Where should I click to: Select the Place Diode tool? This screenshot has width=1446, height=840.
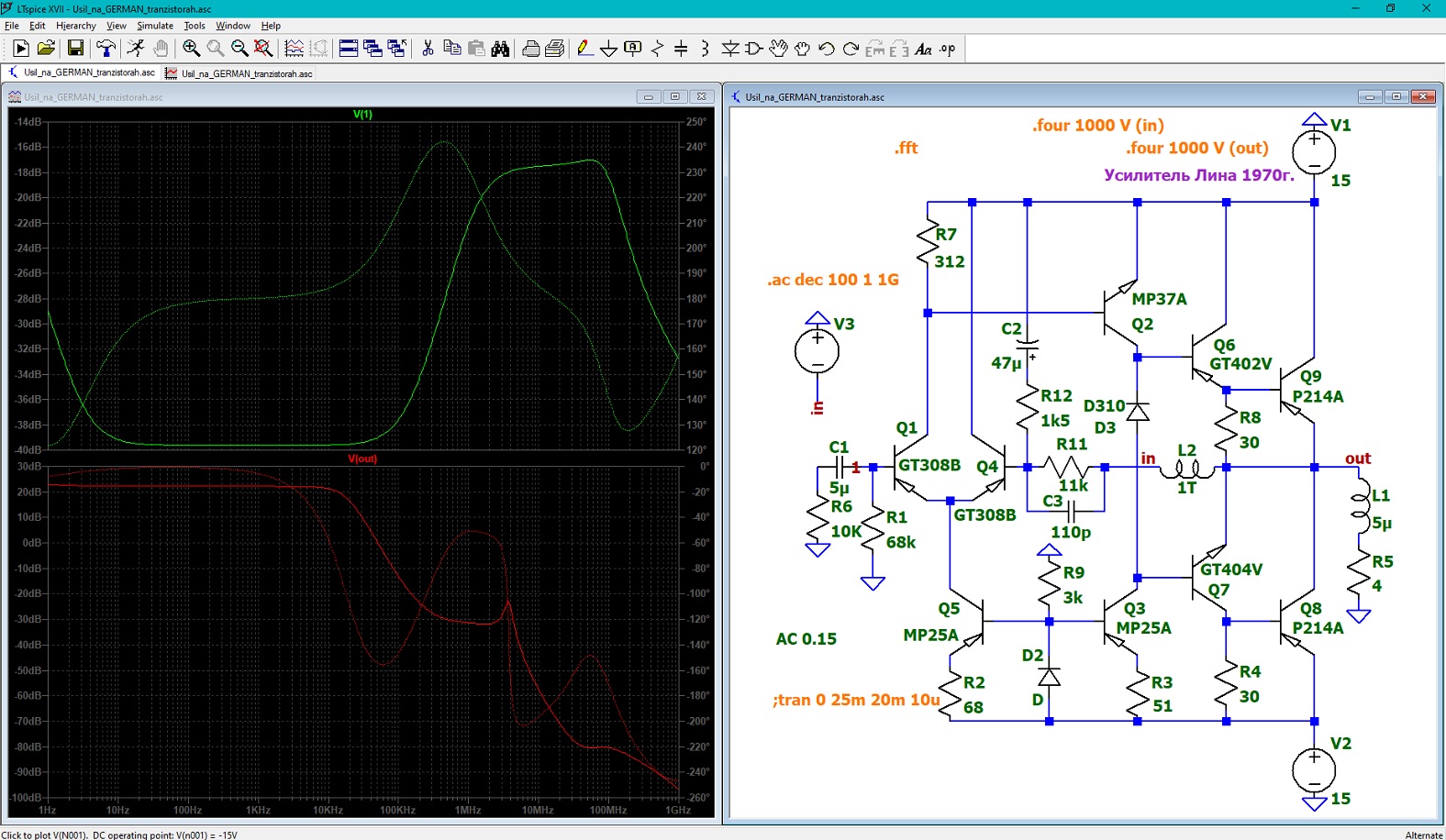(x=729, y=49)
